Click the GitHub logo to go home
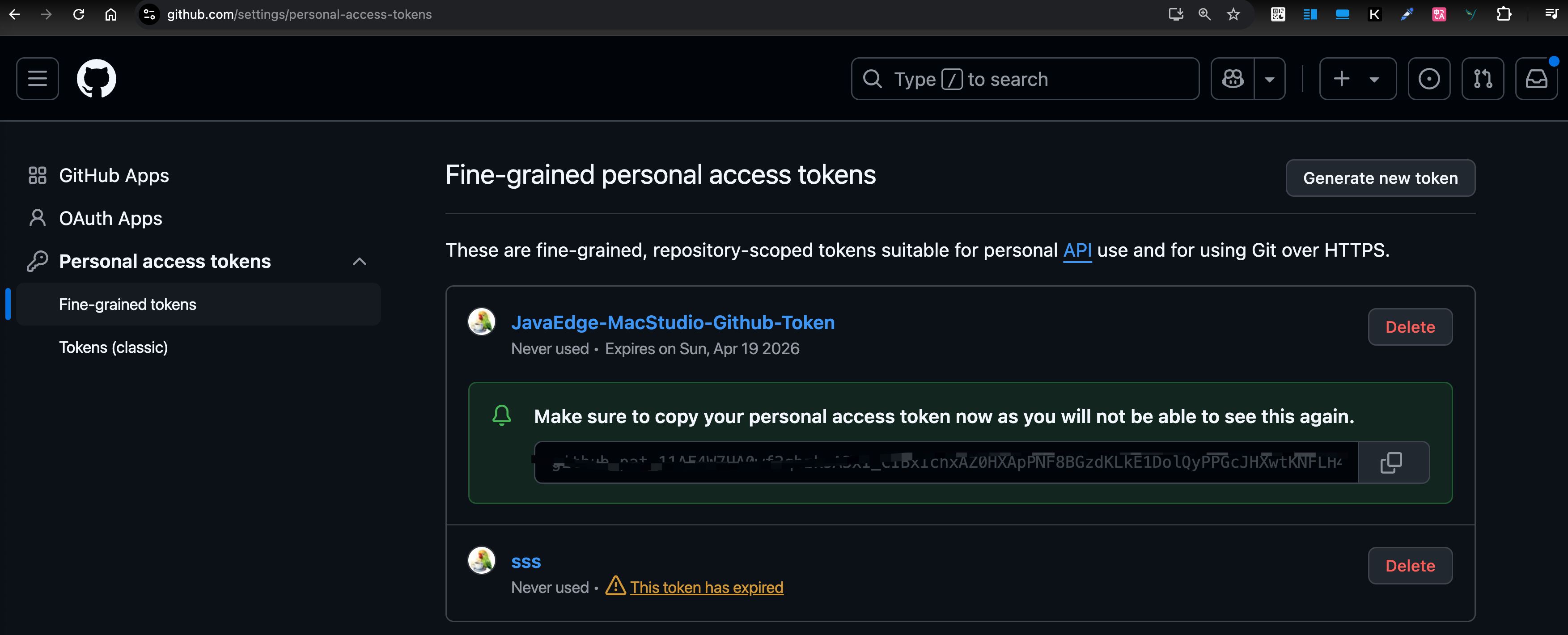 [97, 78]
